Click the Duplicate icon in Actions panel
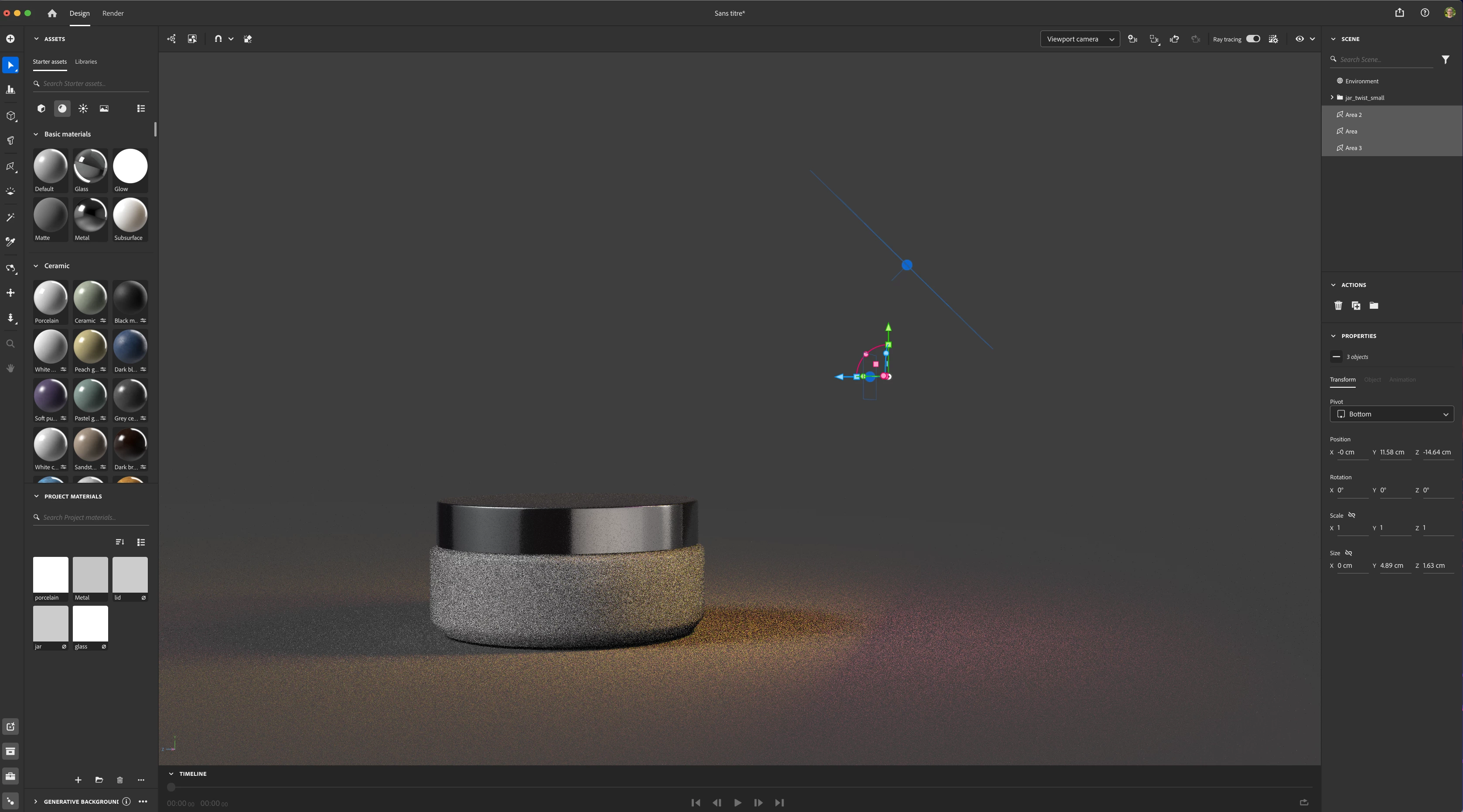This screenshot has height=812, width=1463. (x=1356, y=306)
